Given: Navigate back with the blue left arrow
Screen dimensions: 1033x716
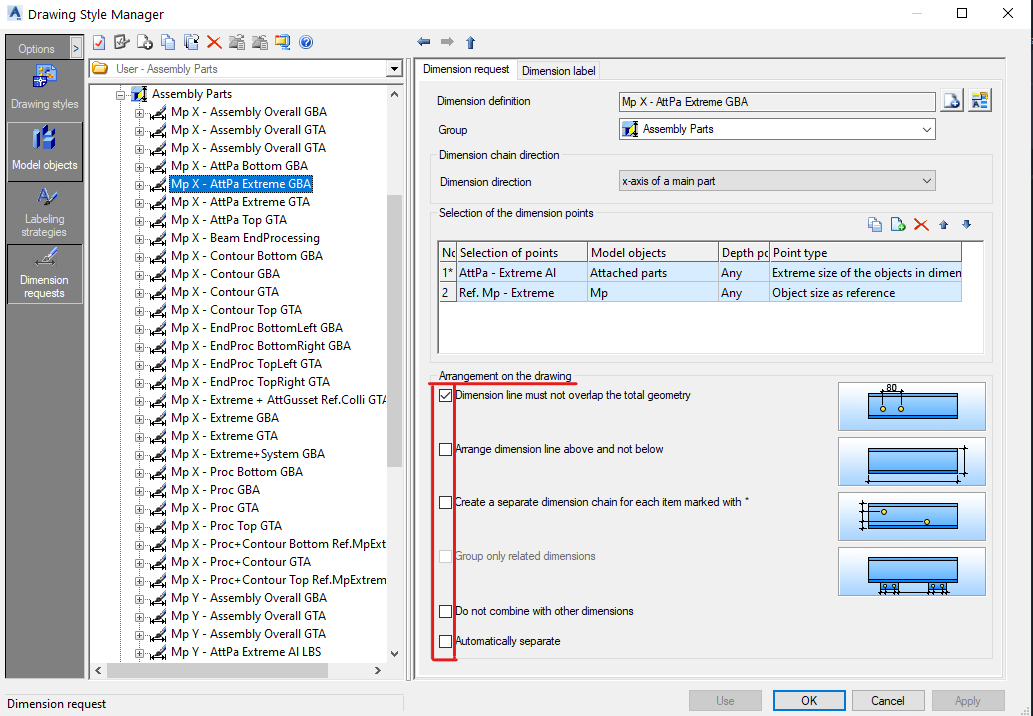Looking at the screenshot, I should [x=424, y=42].
